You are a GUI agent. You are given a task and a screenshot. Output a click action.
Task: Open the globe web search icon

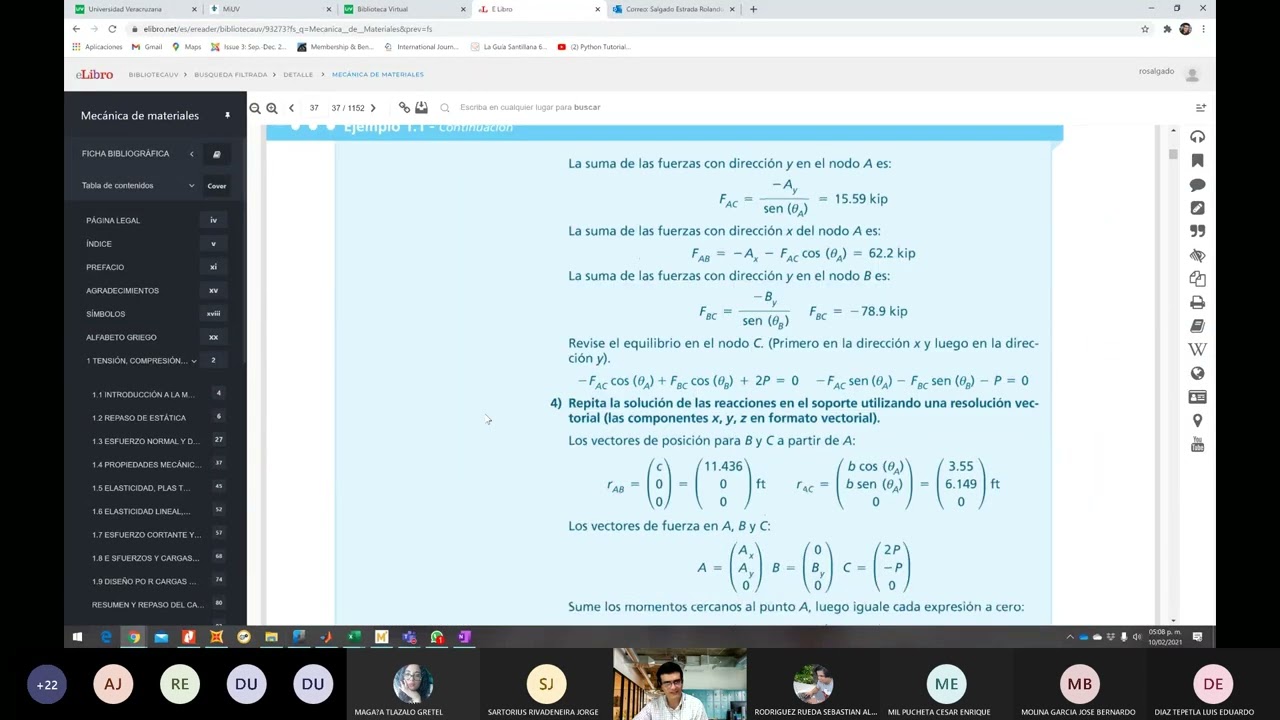coord(1197,373)
